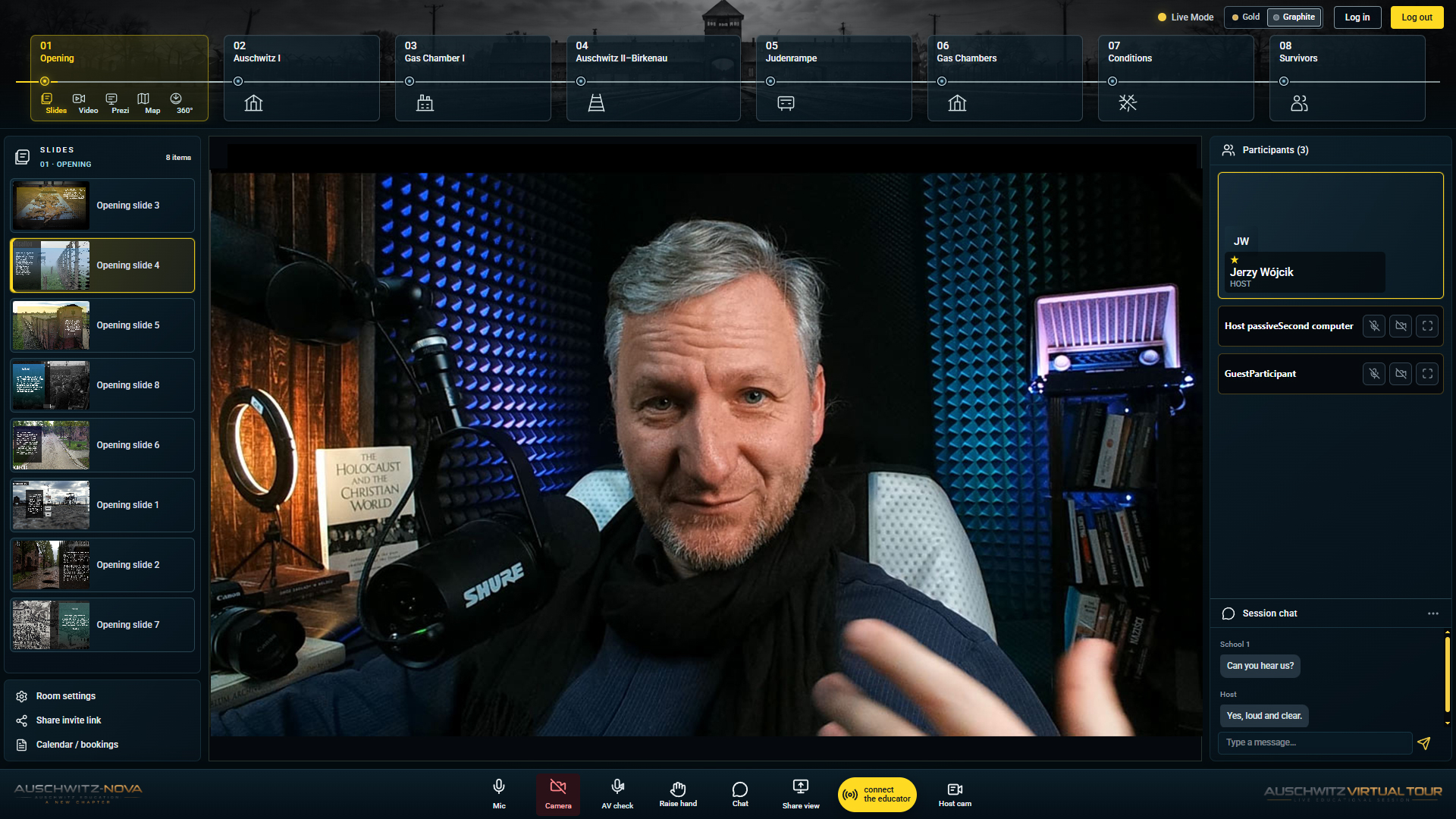The image size is (1456, 819).
Task: Open chapter 07 Conditions icon
Action: coord(1128,103)
